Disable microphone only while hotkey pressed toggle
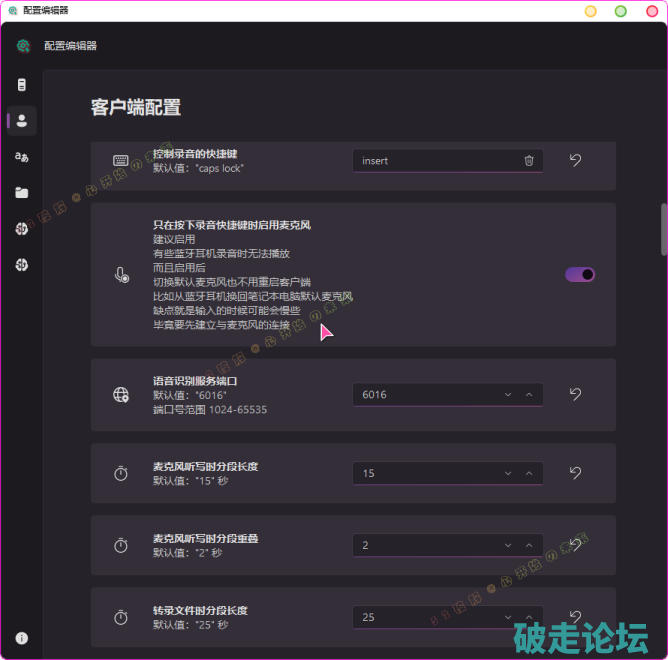The width and height of the screenshot is (668, 660). pos(580,274)
